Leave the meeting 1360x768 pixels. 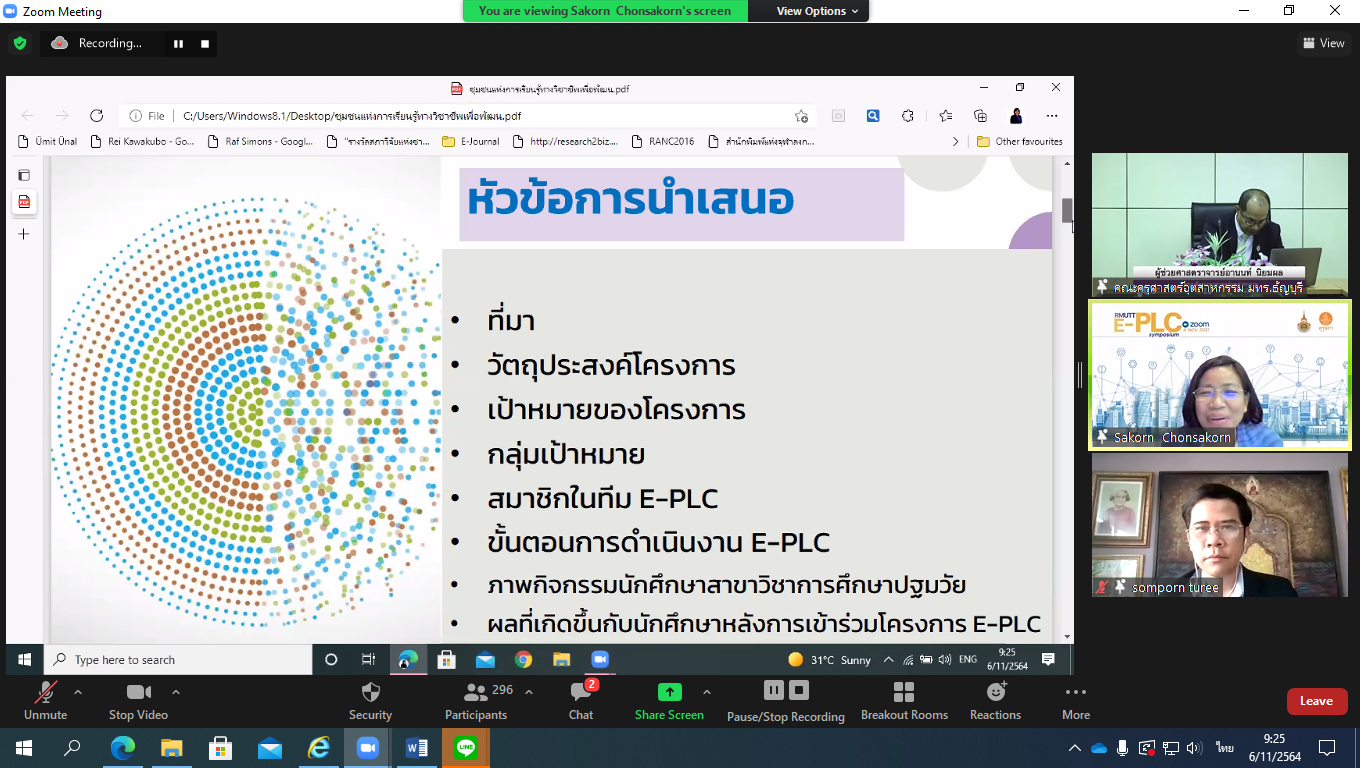1316,701
